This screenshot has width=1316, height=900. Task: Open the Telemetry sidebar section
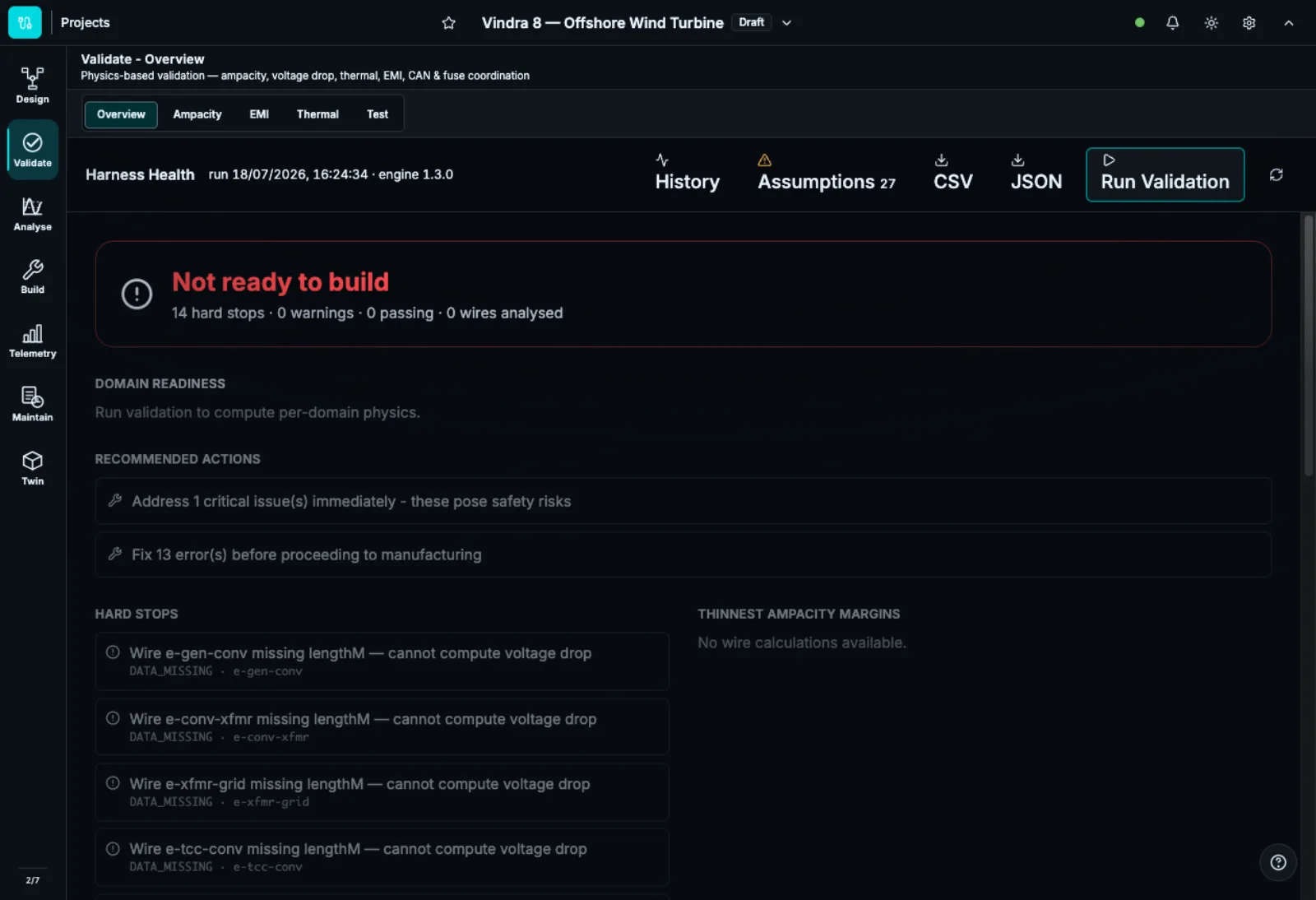pos(32,341)
